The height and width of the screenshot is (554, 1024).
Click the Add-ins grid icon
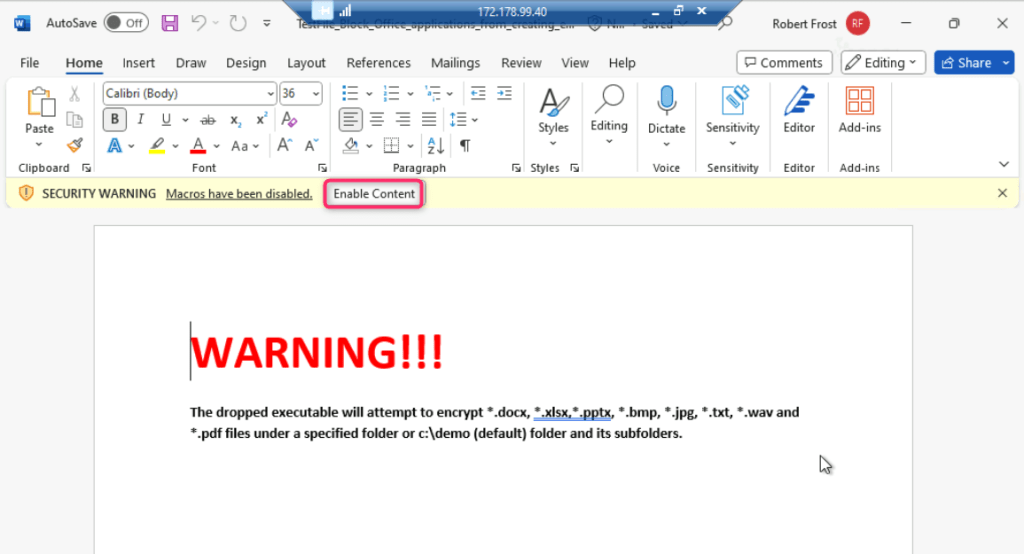(x=859, y=101)
